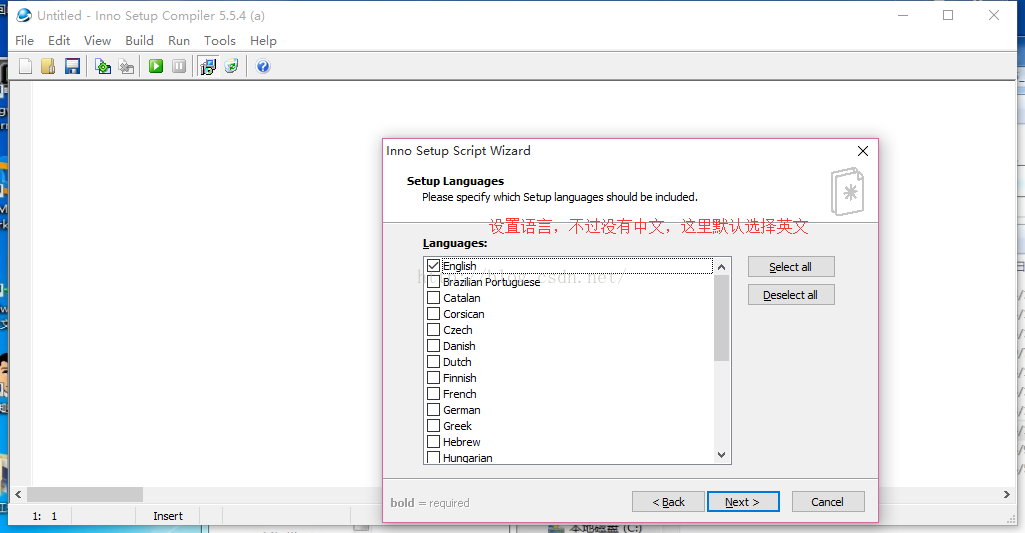Open the Help menu
Image resolution: width=1025 pixels, height=533 pixels.
point(263,41)
